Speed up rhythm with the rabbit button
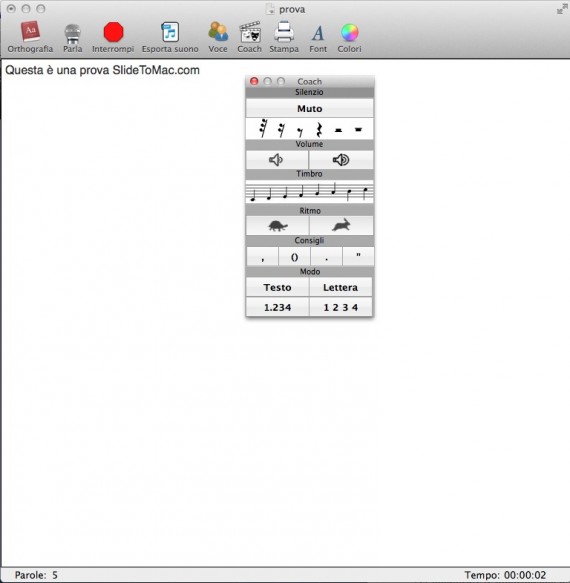 tap(341, 225)
